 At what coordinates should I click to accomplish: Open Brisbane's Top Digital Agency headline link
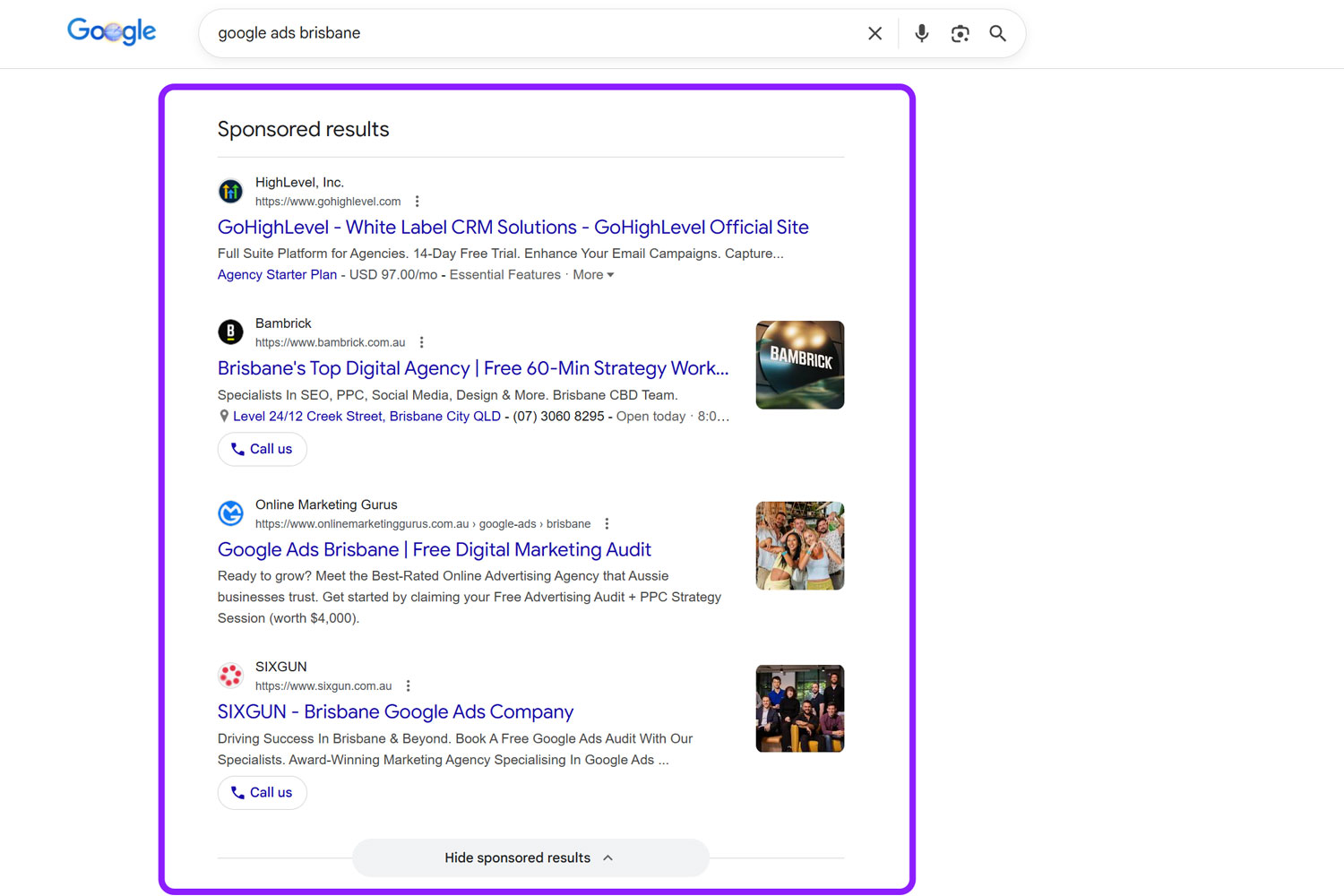(473, 368)
